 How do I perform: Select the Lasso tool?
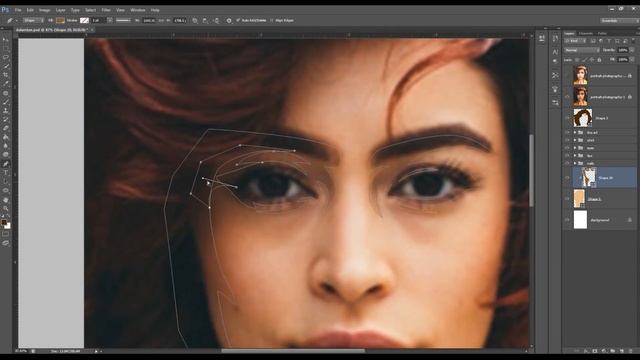click(x=6, y=57)
